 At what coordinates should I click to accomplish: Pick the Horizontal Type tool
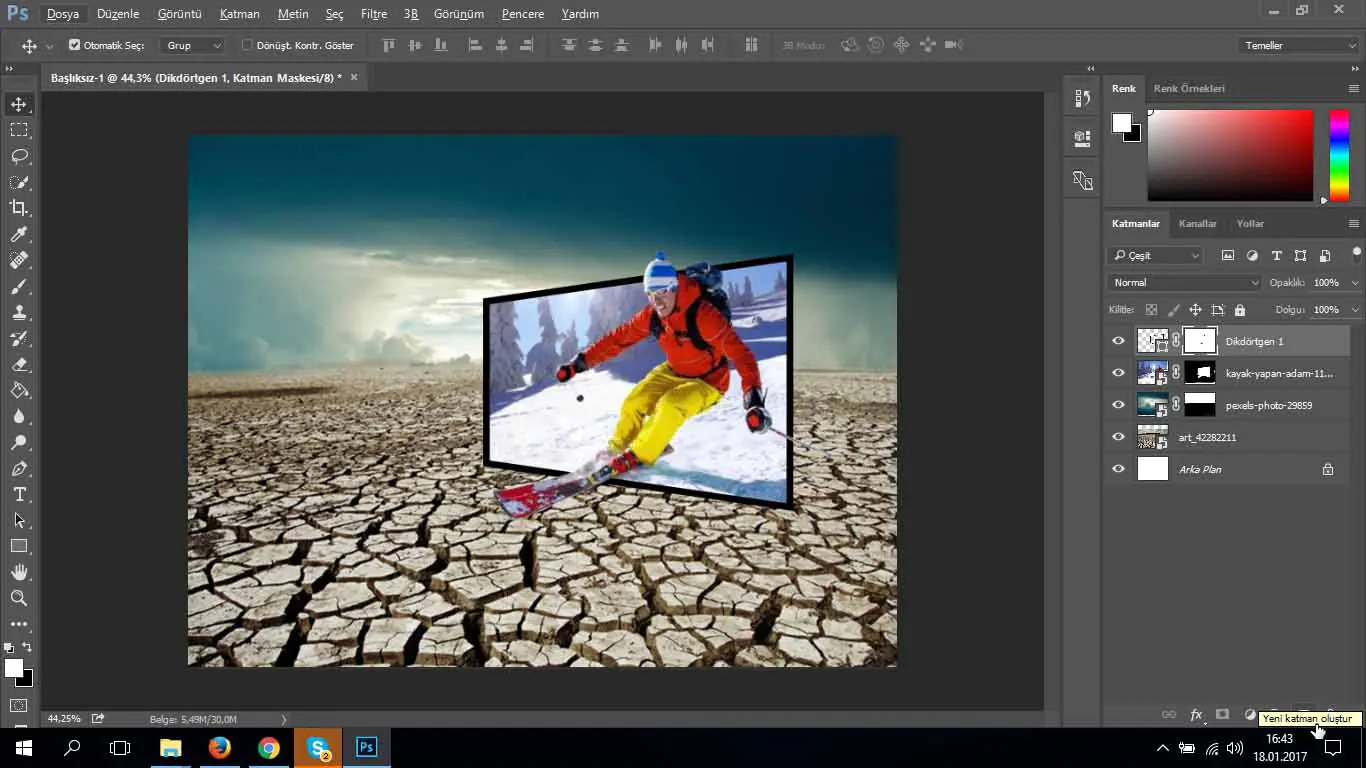(x=19, y=494)
